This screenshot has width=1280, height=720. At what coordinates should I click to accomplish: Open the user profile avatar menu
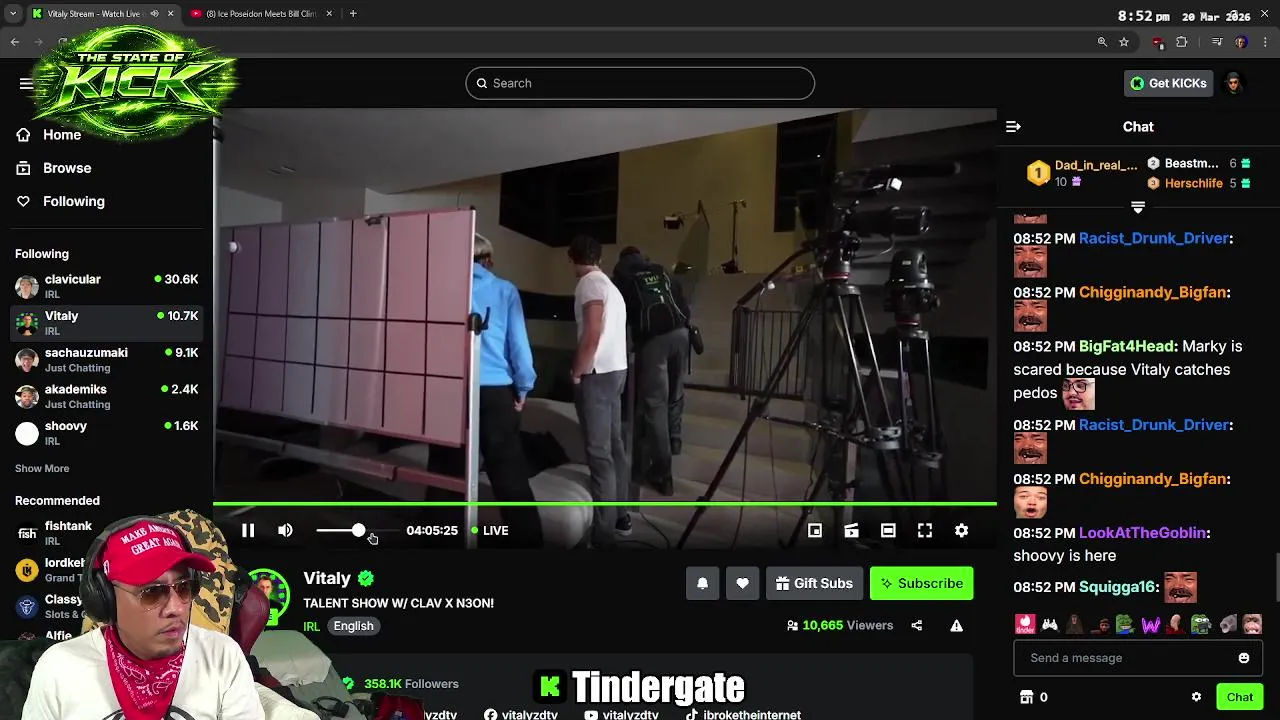click(x=1233, y=83)
